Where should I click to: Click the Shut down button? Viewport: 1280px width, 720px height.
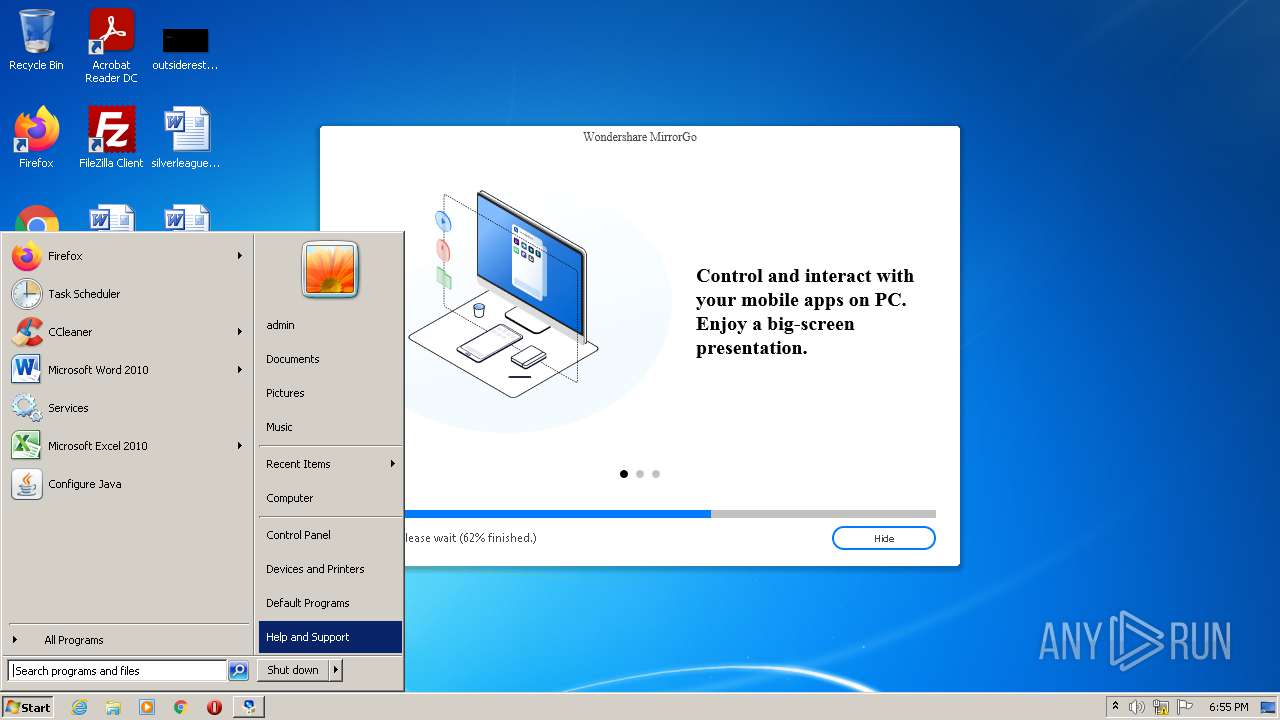(x=293, y=670)
